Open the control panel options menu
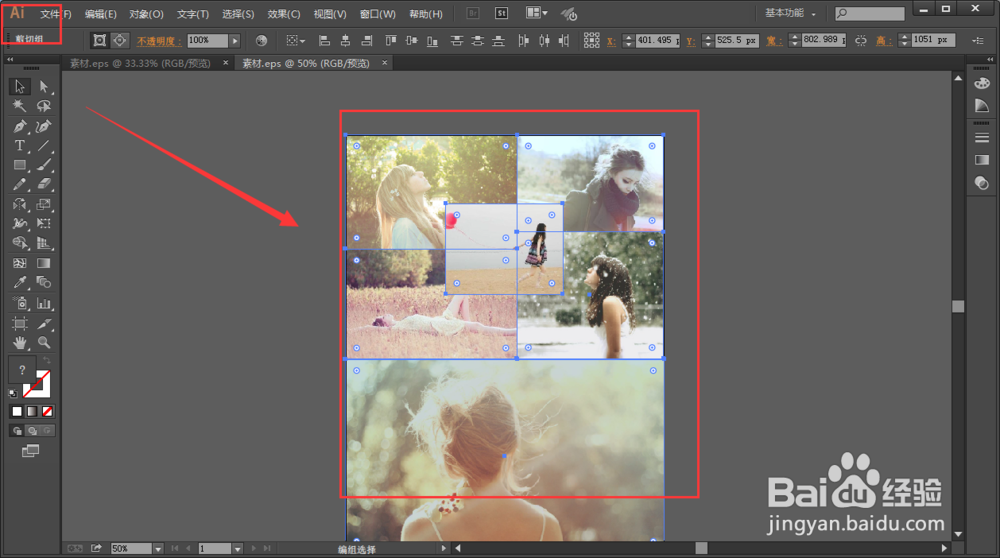This screenshot has width=1000, height=558. point(978,40)
